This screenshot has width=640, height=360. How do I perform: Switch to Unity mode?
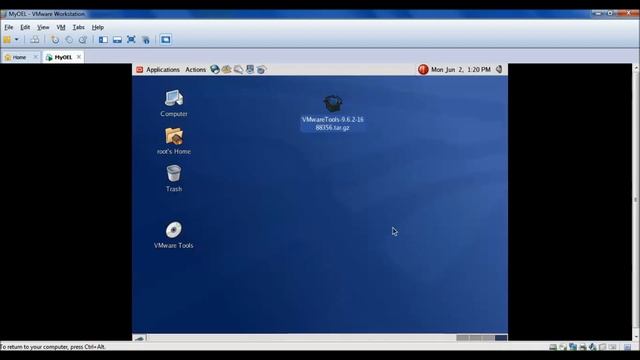pos(146,40)
